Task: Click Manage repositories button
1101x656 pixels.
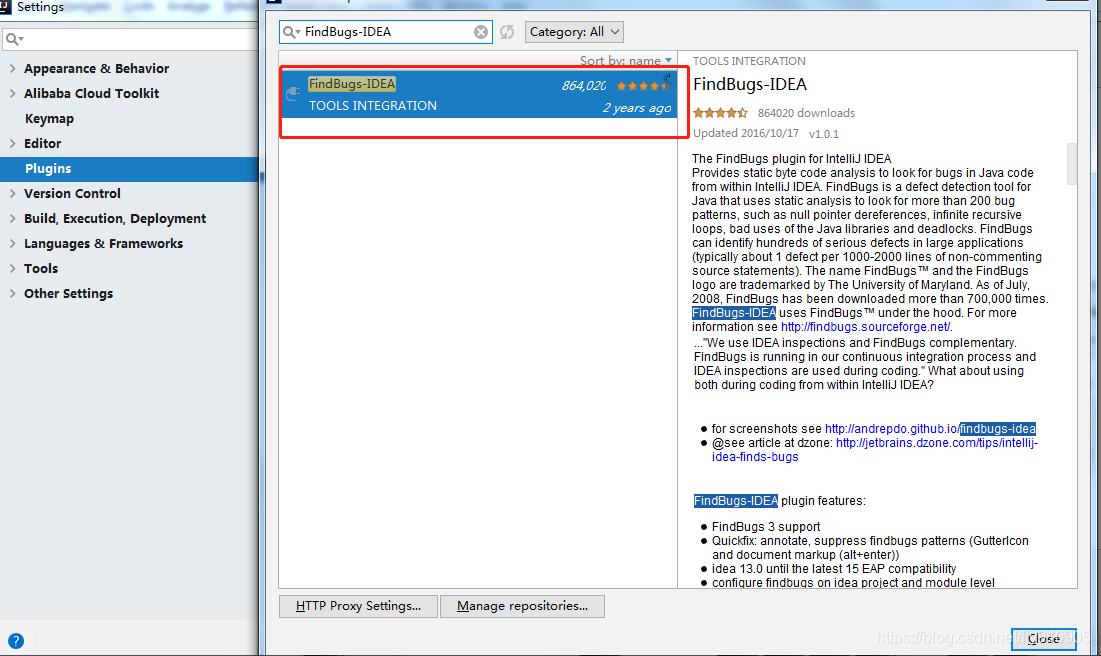Action: tap(522, 606)
